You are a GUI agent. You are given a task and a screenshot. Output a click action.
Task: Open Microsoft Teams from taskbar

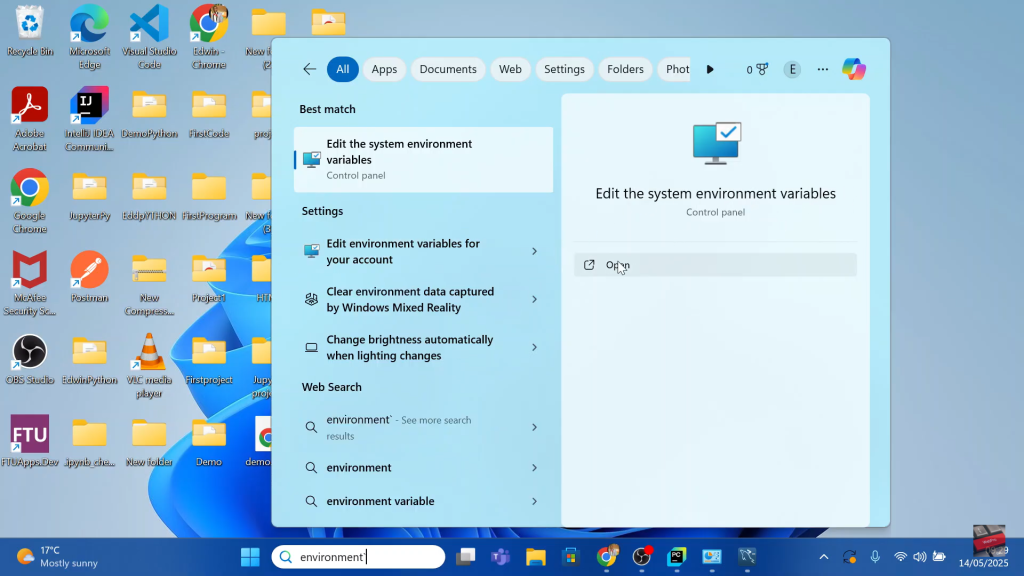click(x=501, y=557)
